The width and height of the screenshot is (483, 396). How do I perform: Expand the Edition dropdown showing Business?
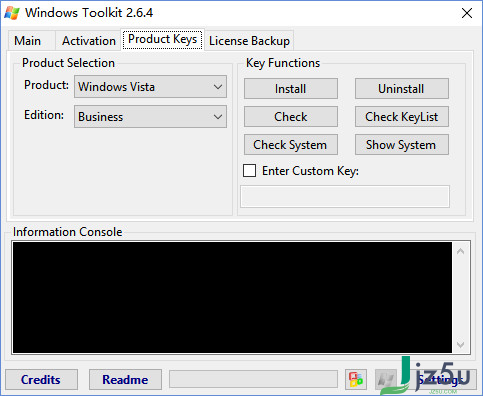[150, 117]
